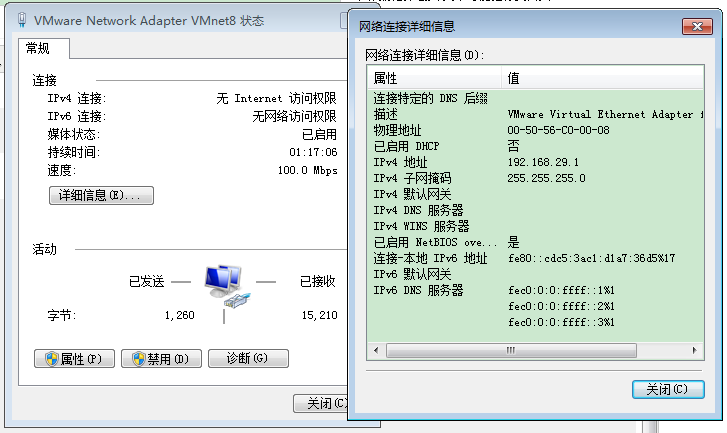Select the 描述 row
Screen dimensions: 727x433
point(536,114)
